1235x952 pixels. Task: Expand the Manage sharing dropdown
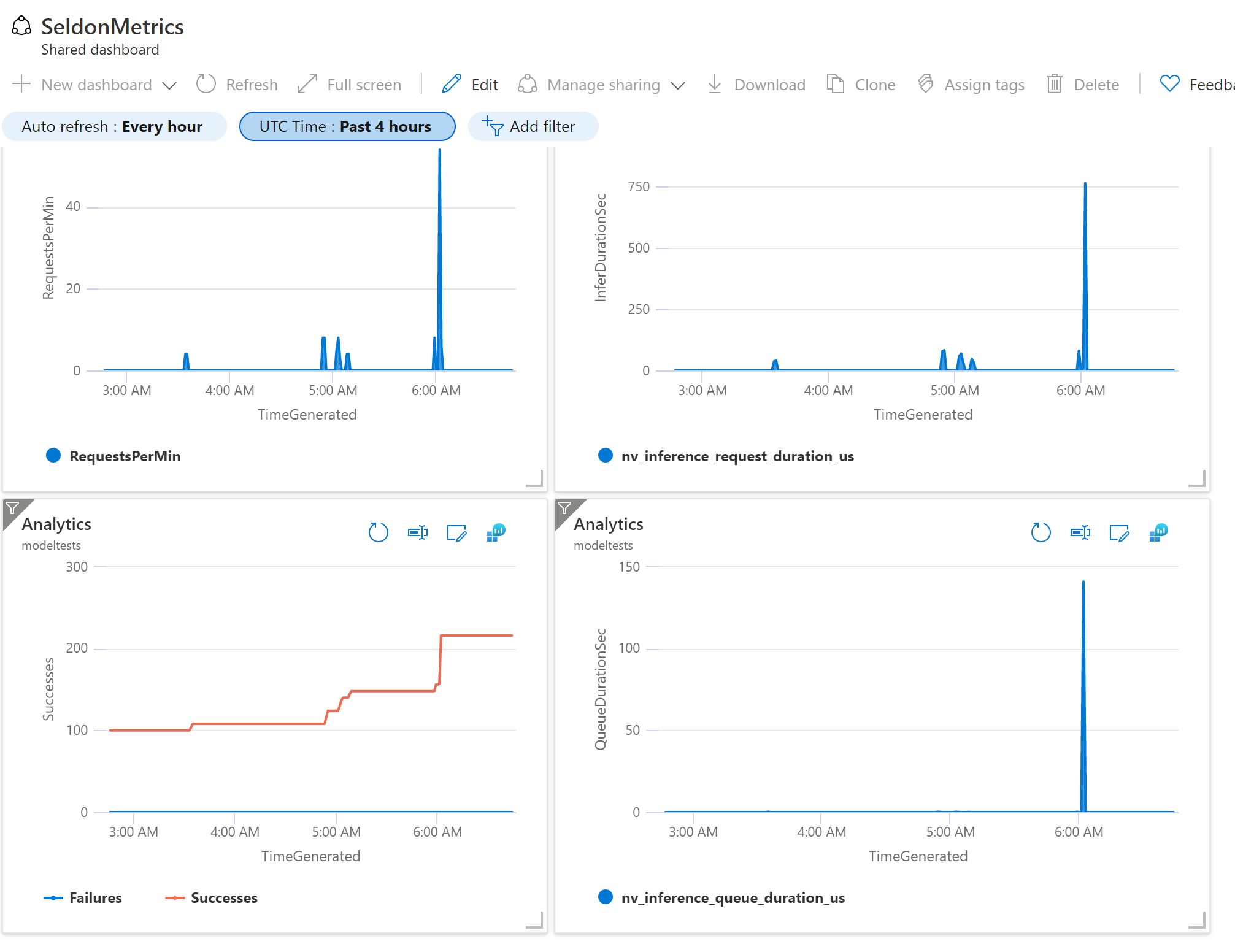click(678, 85)
